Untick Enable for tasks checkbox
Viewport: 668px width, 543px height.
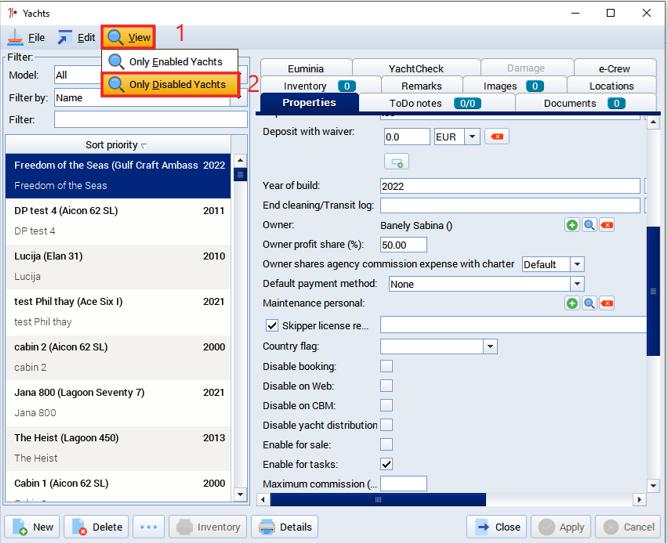[x=386, y=464]
